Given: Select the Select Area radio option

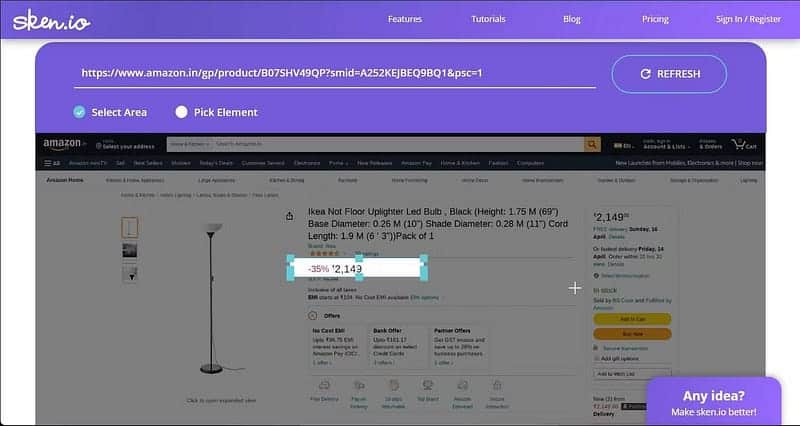Looking at the screenshot, I should pyautogui.click(x=110, y=112).
